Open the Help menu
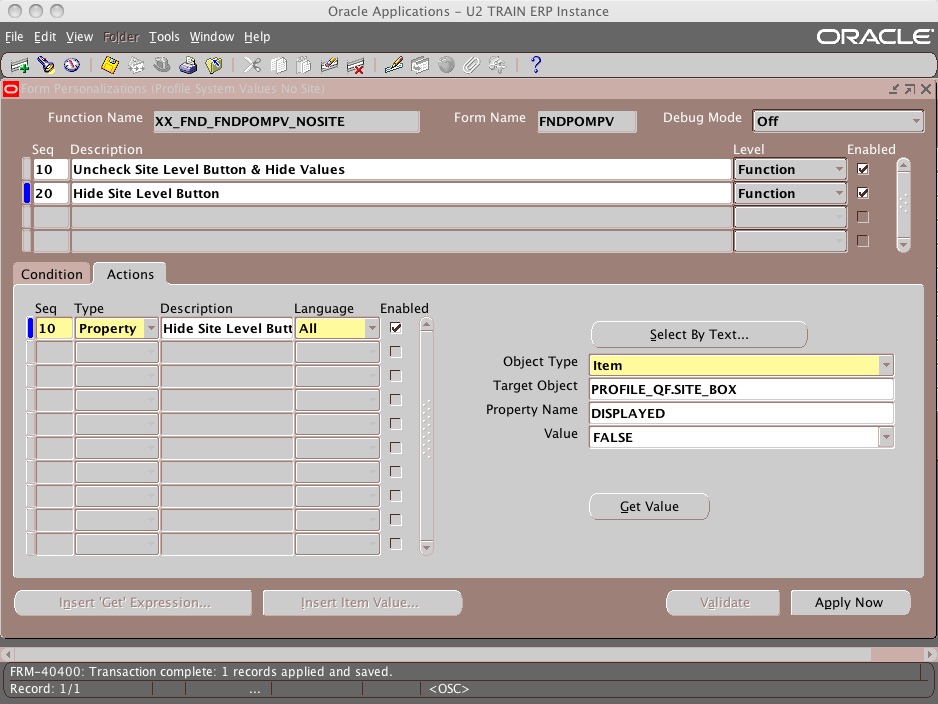This screenshot has width=938, height=704. coord(257,36)
